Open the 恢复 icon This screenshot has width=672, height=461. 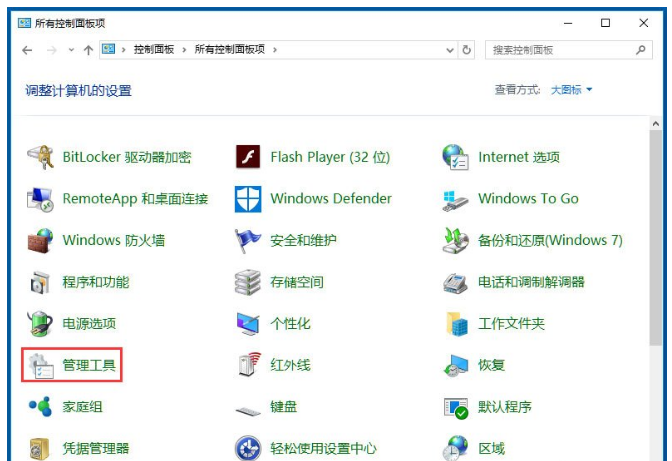pos(456,365)
